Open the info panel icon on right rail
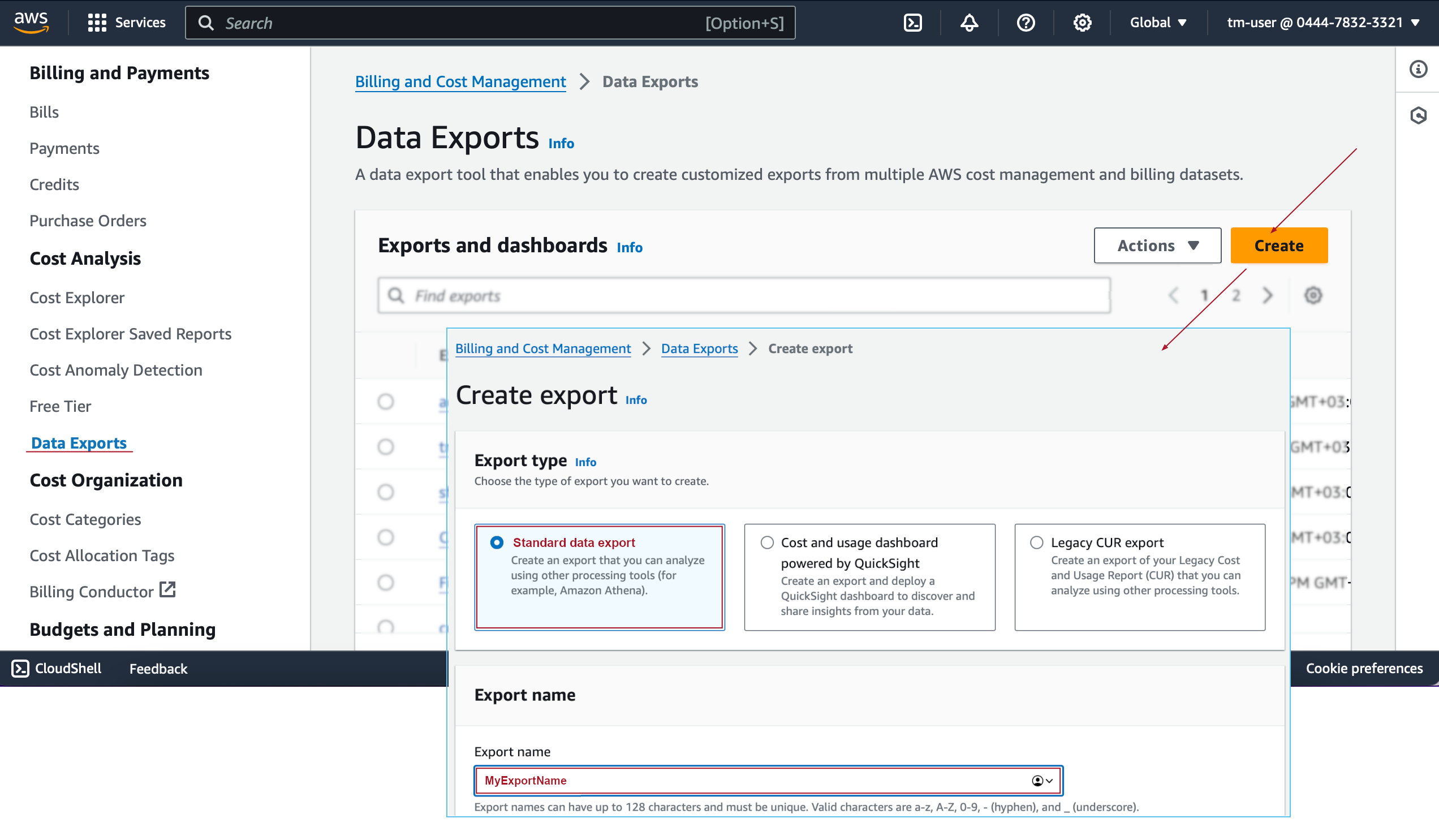The height and width of the screenshot is (840, 1439). (1418, 69)
